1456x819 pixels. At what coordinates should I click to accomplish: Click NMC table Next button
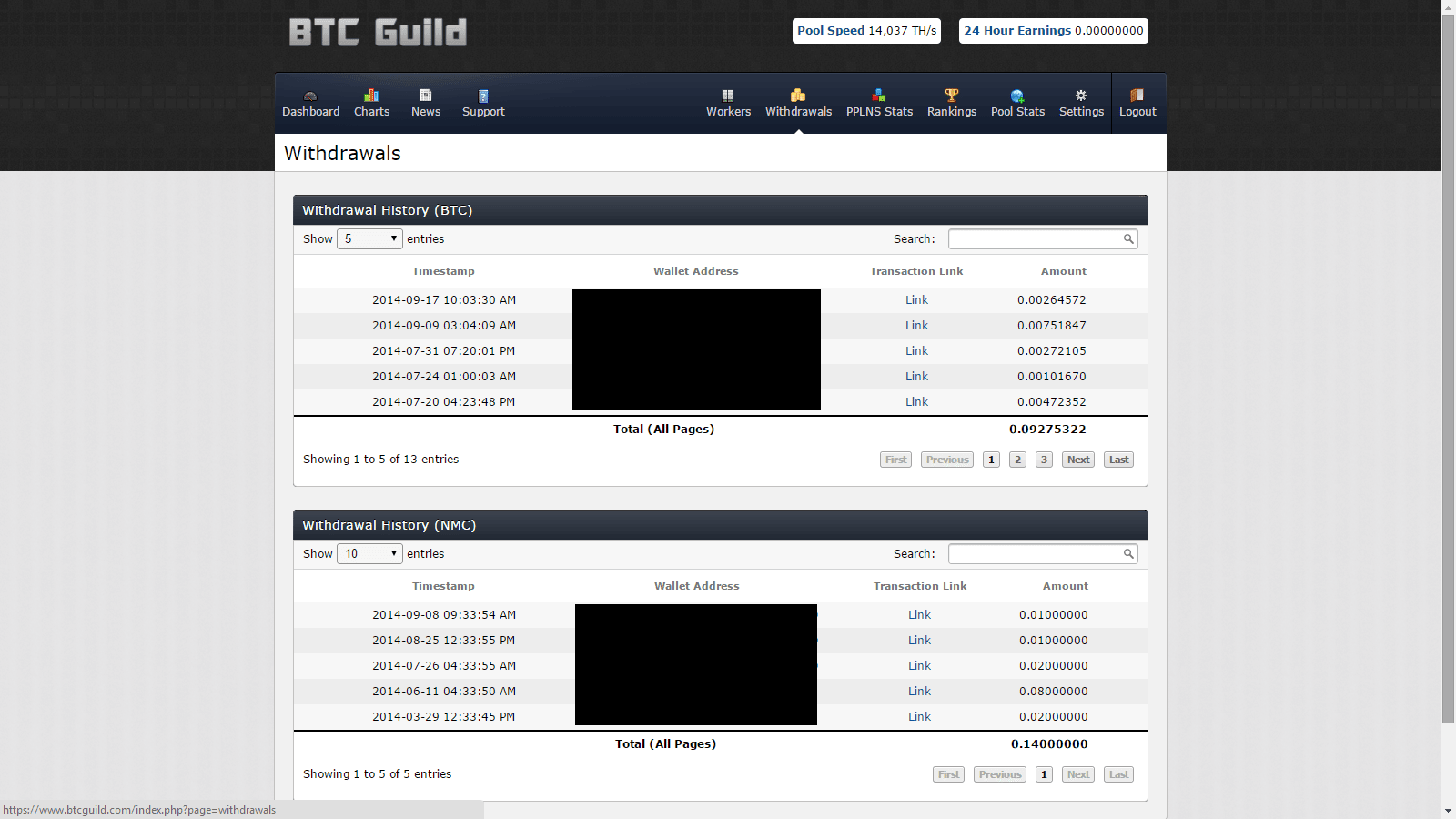[1078, 774]
